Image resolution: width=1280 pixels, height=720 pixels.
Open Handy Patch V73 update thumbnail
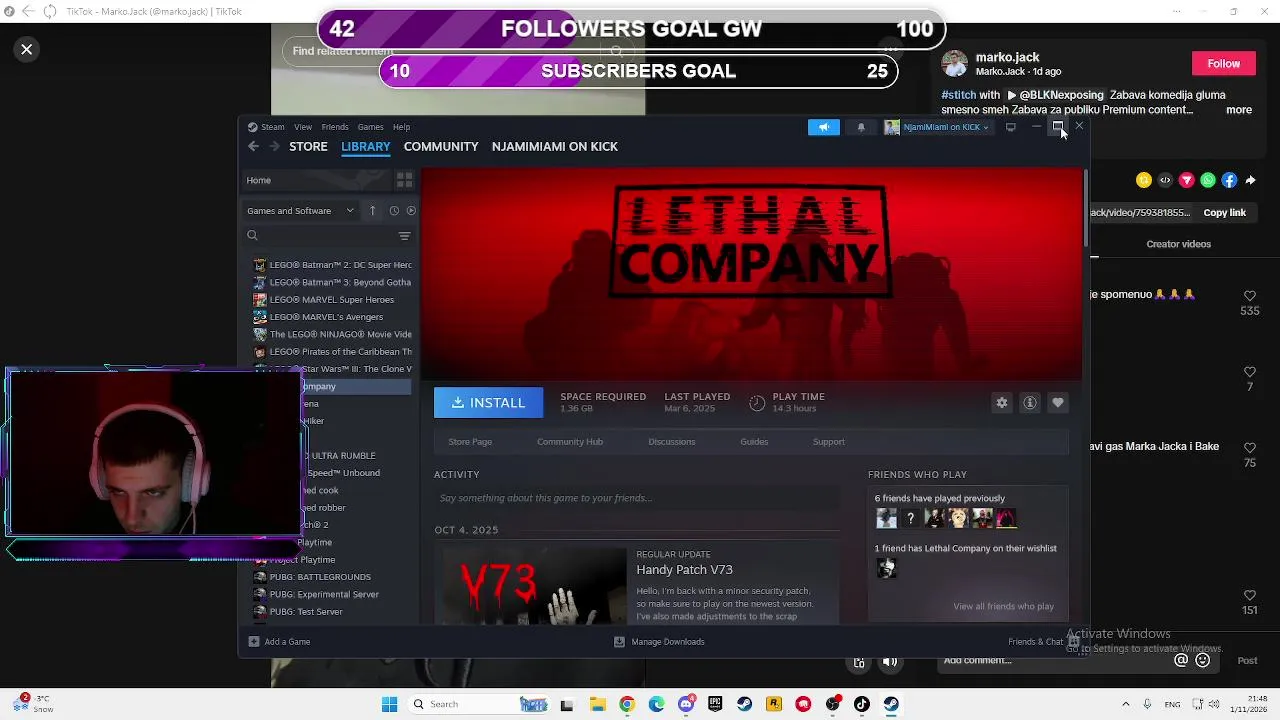pyautogui.click(x=534, y=585)
